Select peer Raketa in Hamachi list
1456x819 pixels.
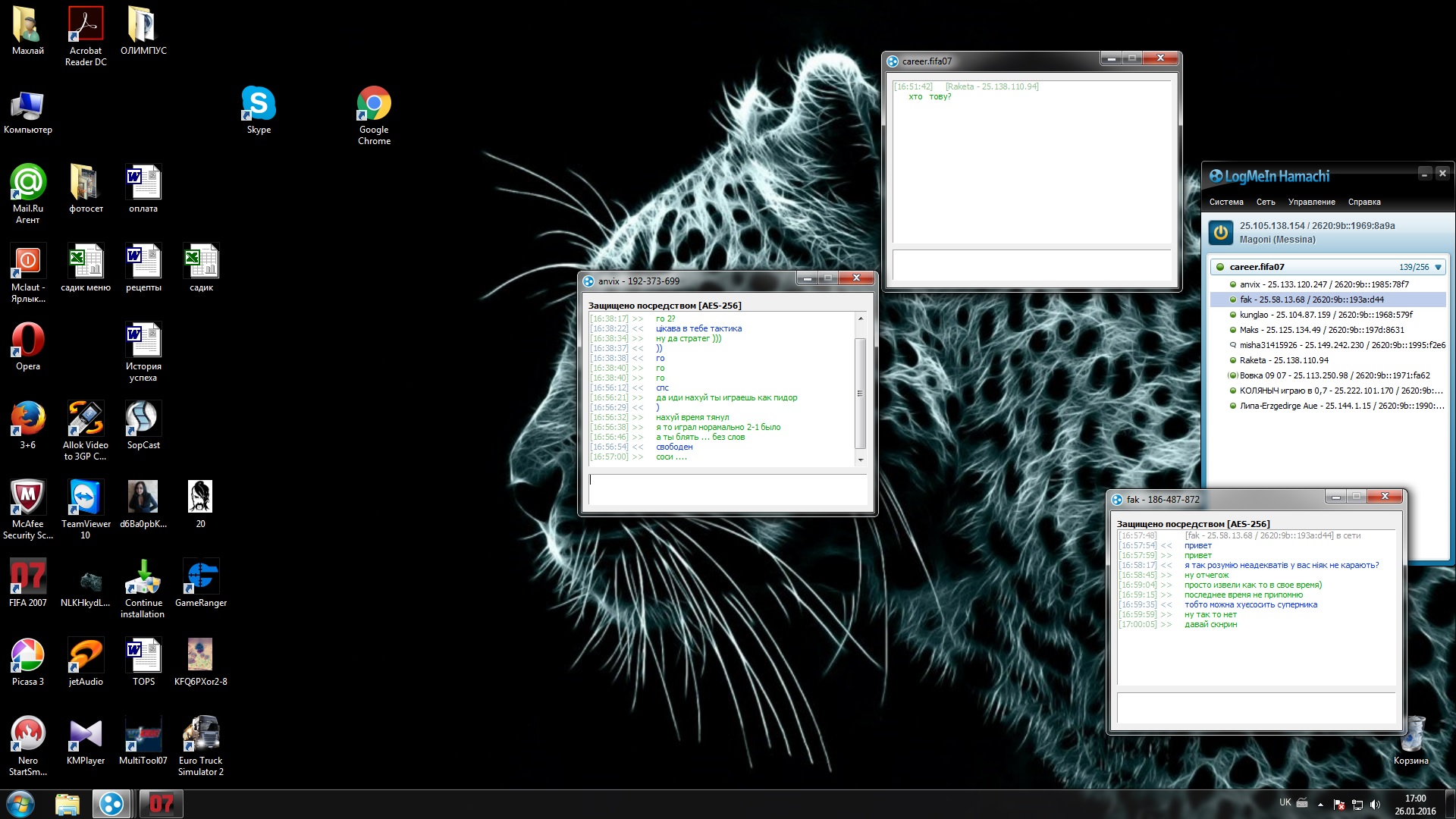pyautogui.click(x=1252, y=360)
